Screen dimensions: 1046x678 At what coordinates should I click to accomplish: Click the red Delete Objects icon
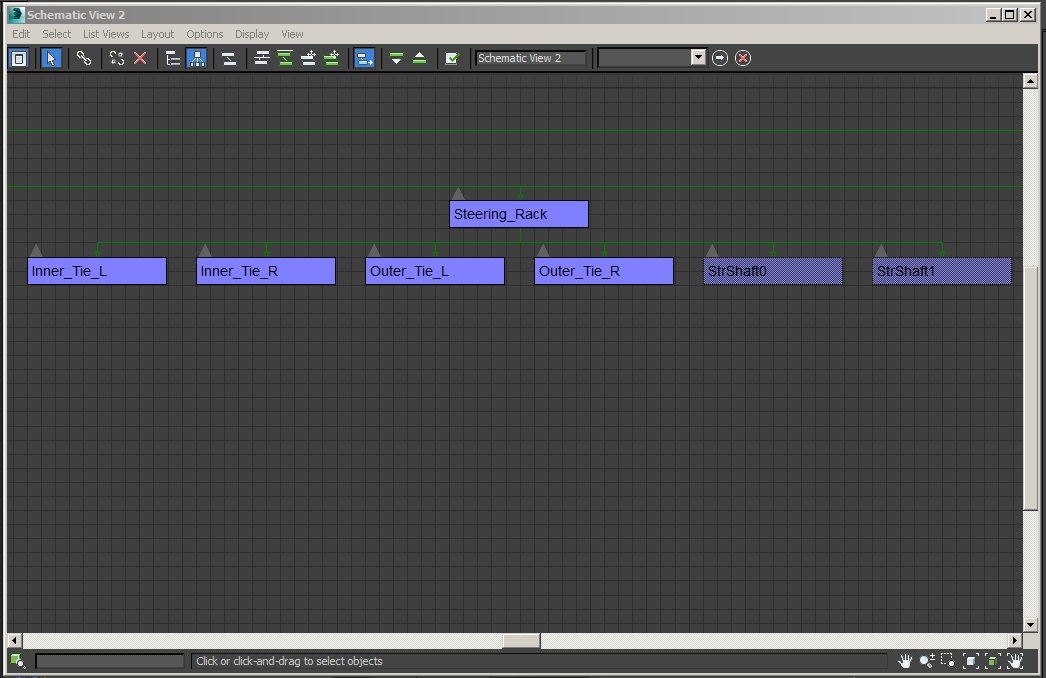click(140, 58)
